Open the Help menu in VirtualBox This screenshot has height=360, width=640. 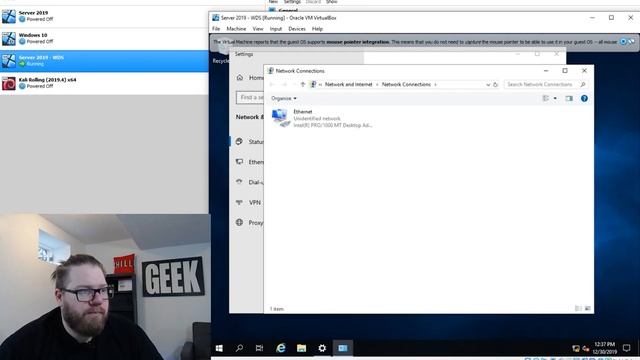[317, 29]
